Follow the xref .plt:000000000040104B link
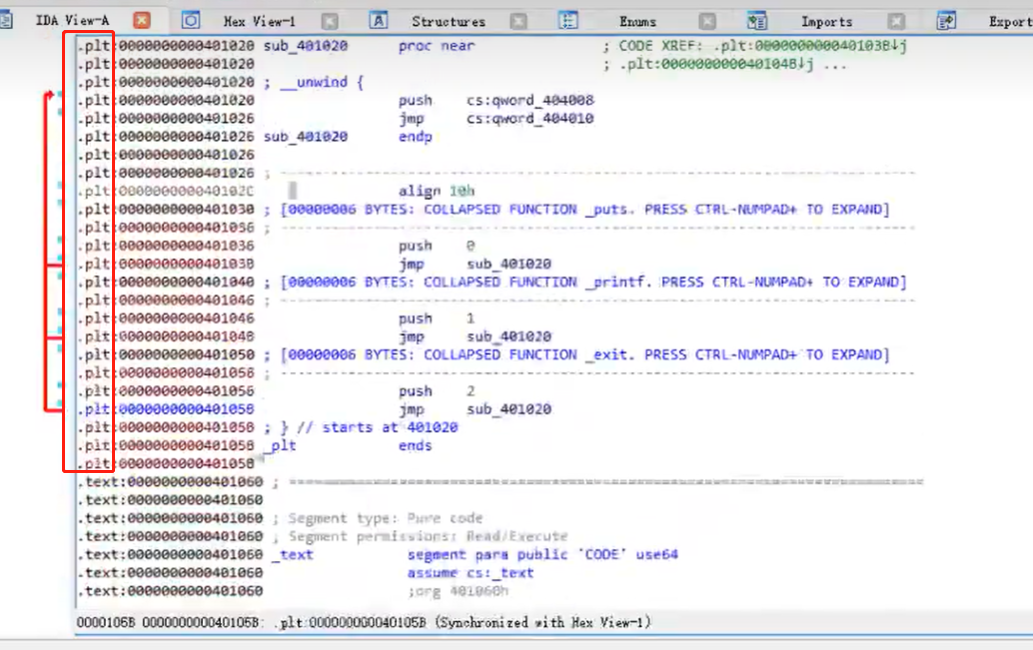This screenshot has height=650, width=1033. tap(717, 64)
